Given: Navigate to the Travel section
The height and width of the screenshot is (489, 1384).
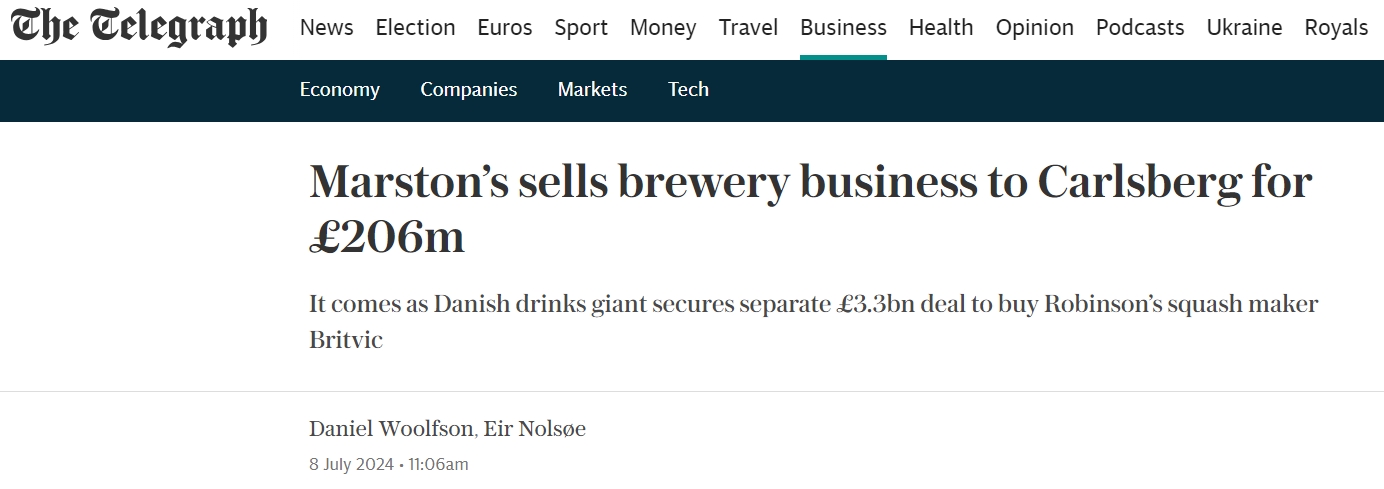Looking at the screenshot, I should [x=748, y=28].
